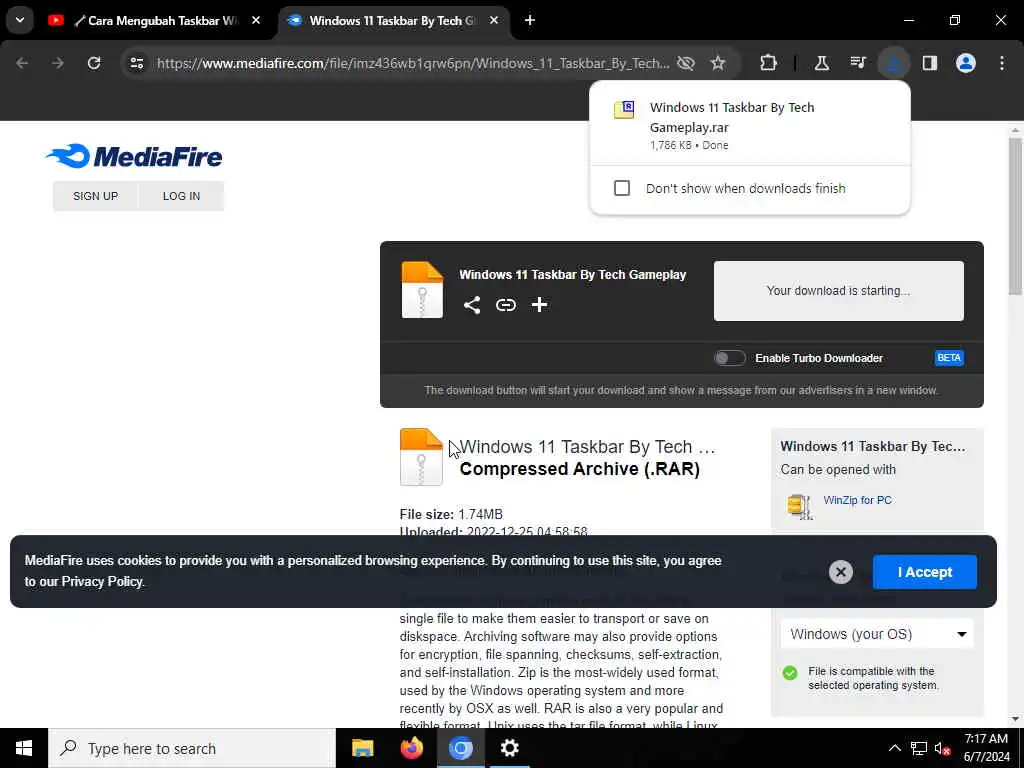The height and width of the screenshot is (768, 1024).
Task: Open Windows Start menu
Action: [x=24, y=748]
